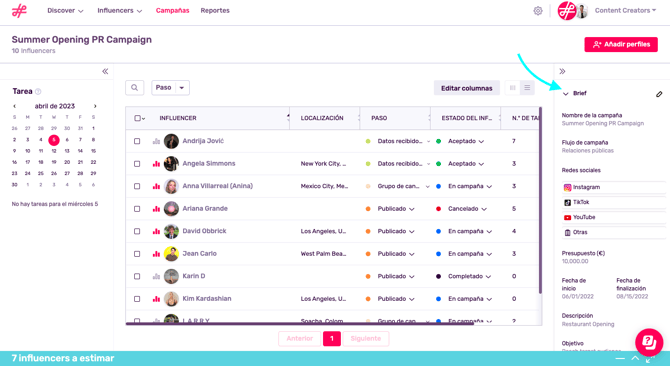The height and width of the screenshot is (366, 670).
Task: Toggle the select-all checkbox in the table header
Action: [137, 118]
